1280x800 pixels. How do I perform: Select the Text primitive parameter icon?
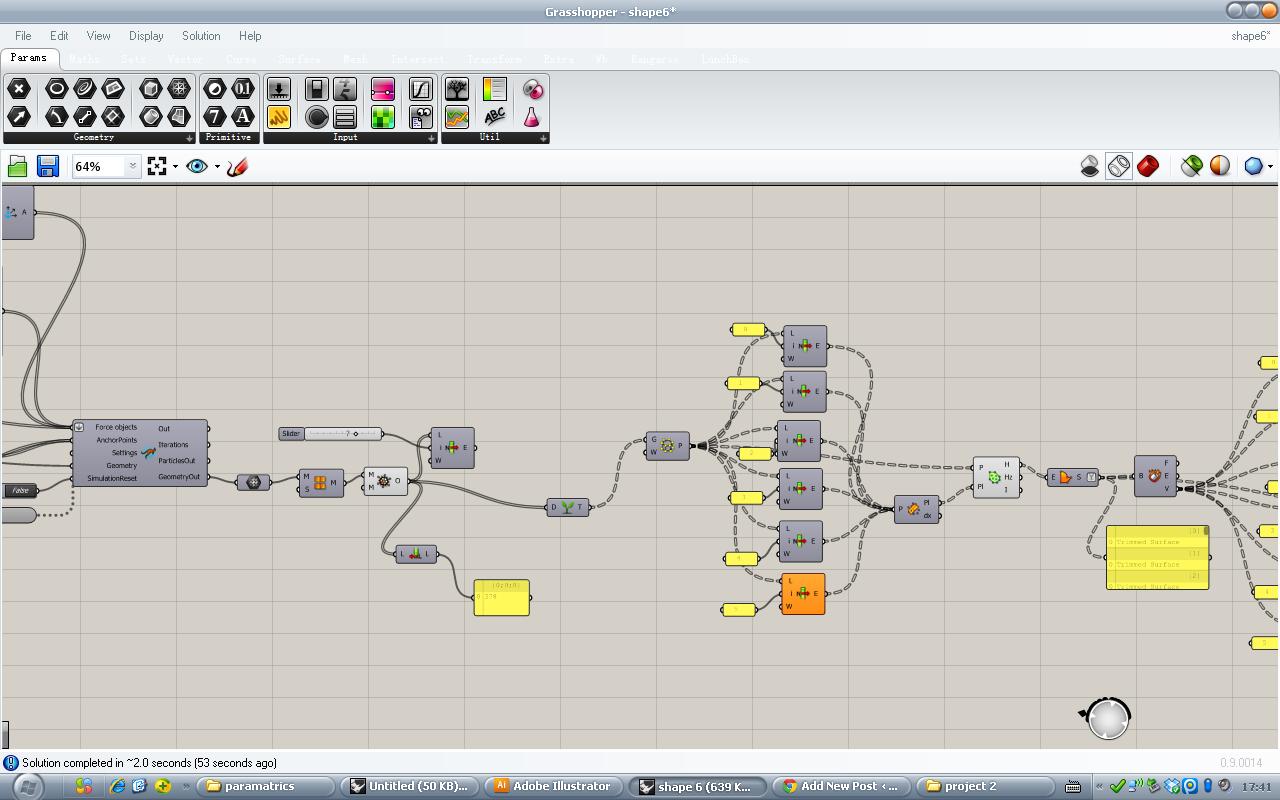pyautogui.click(x=243, y=117)
